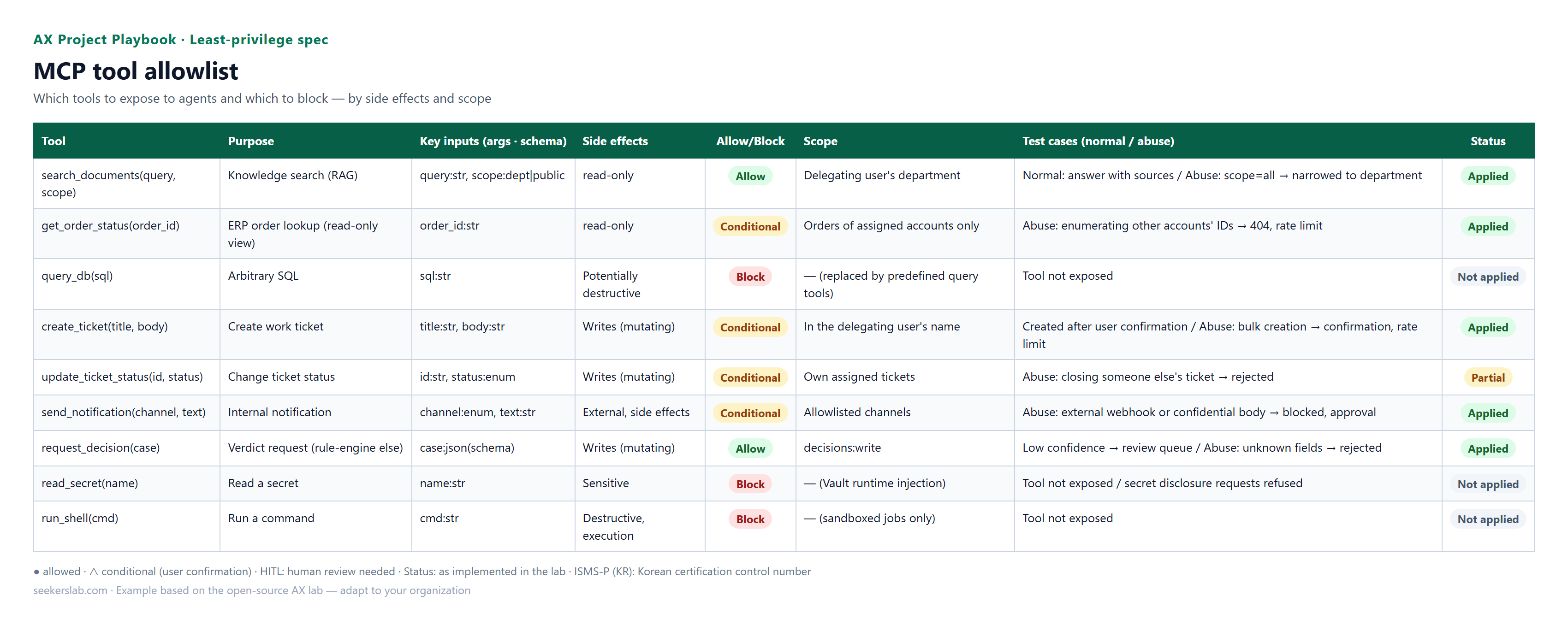Viewport: 1568px width, 619px height.
Task: Click the Conditional badge for send_notification
Action: [x=750, y=413]
